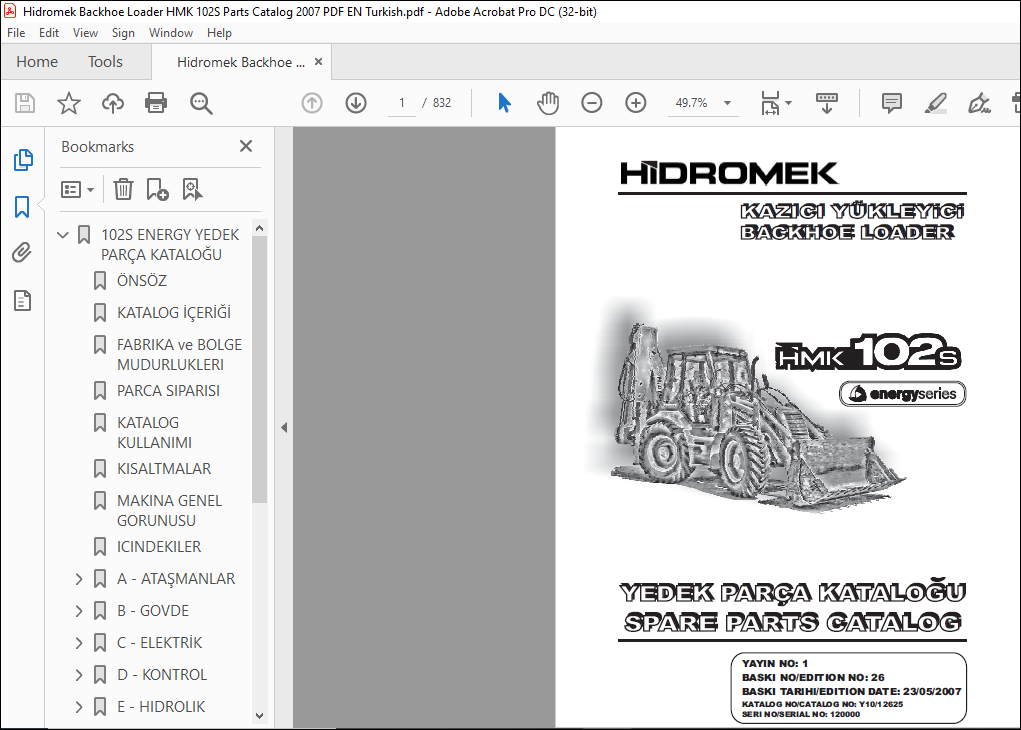Open the Edit menu

[x=49, y=33]
